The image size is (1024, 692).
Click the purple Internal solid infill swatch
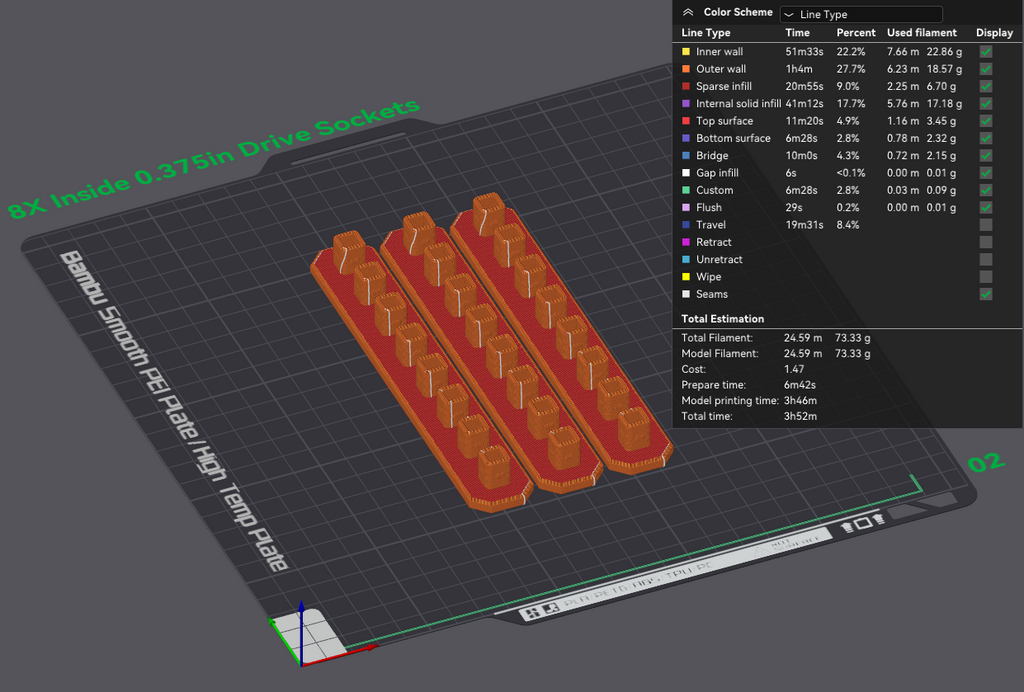coord(686,103)
